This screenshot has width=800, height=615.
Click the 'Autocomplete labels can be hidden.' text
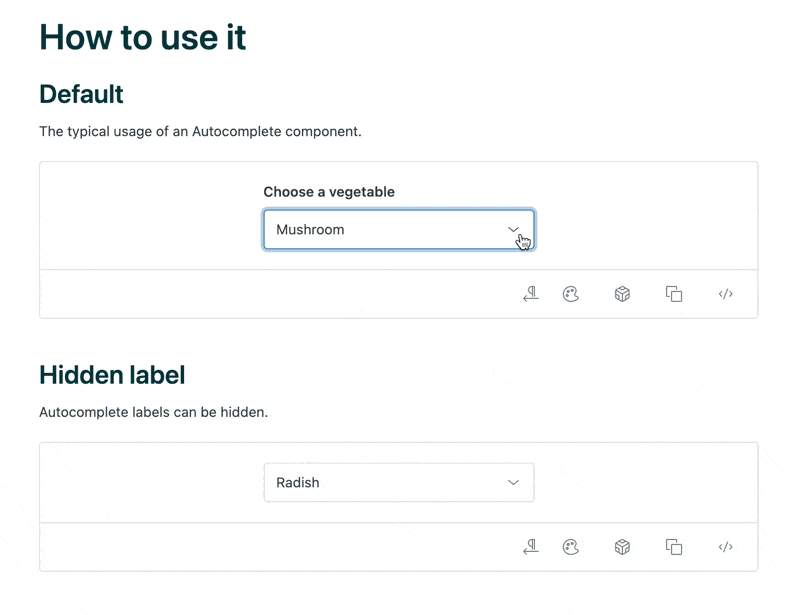pos(154,412)
